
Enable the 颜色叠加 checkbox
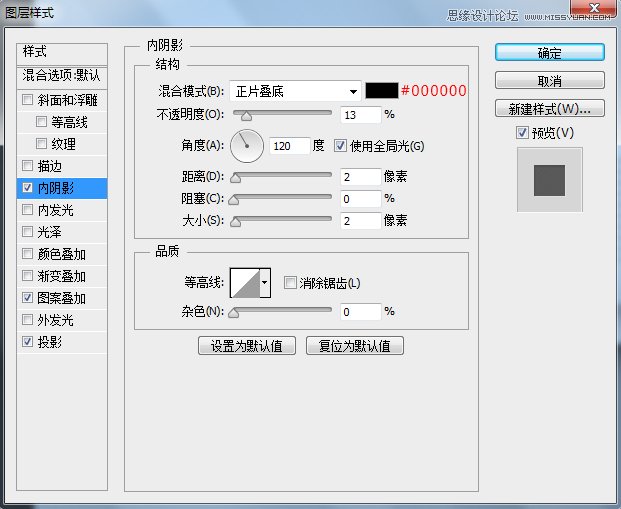pyautogui.click(x=27, y=254)
